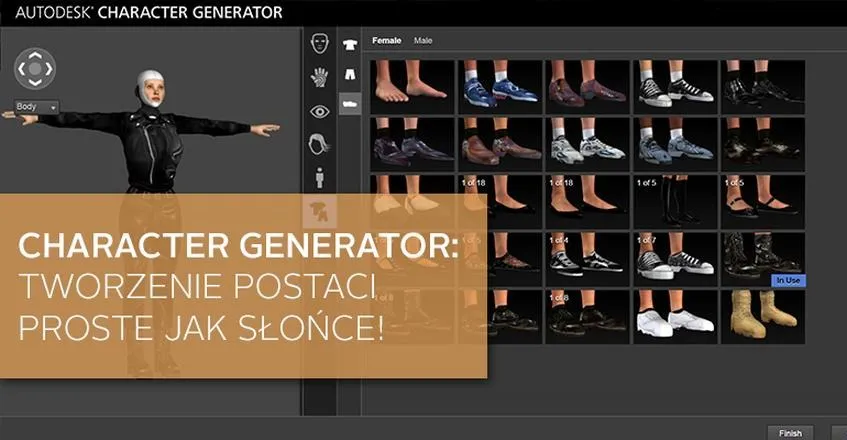The height and width of the screenshot is (440, 847).
Task: Choose the brown leather shoes thumbnail
Action: (x=500, y=144)
